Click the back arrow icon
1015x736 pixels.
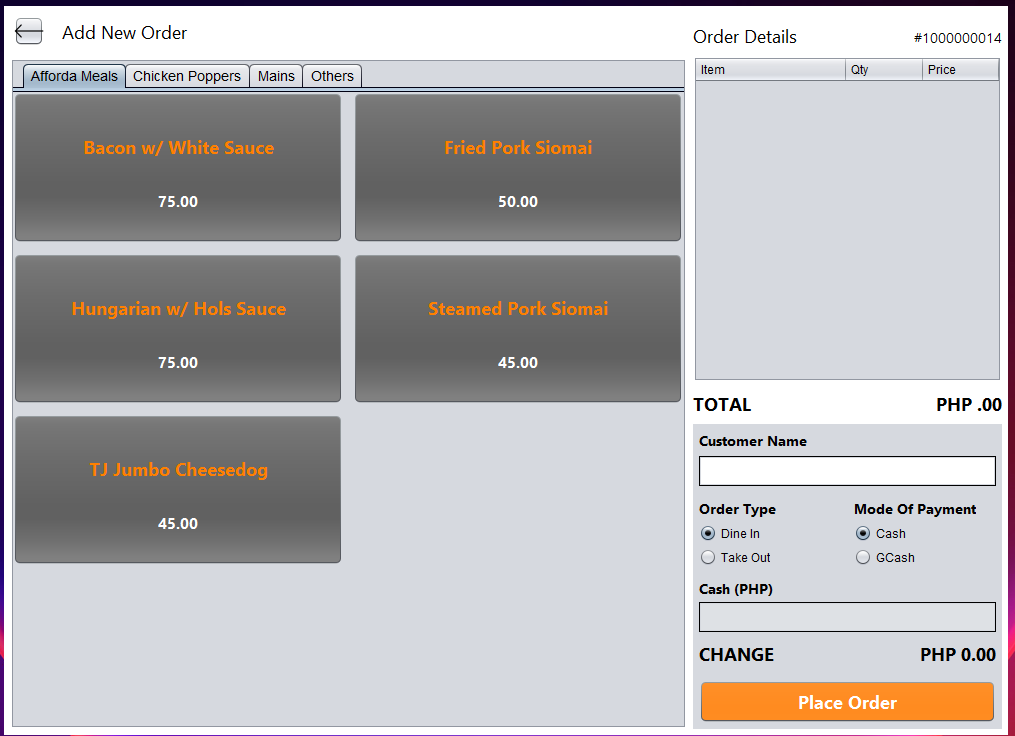(x=29, y=32)
